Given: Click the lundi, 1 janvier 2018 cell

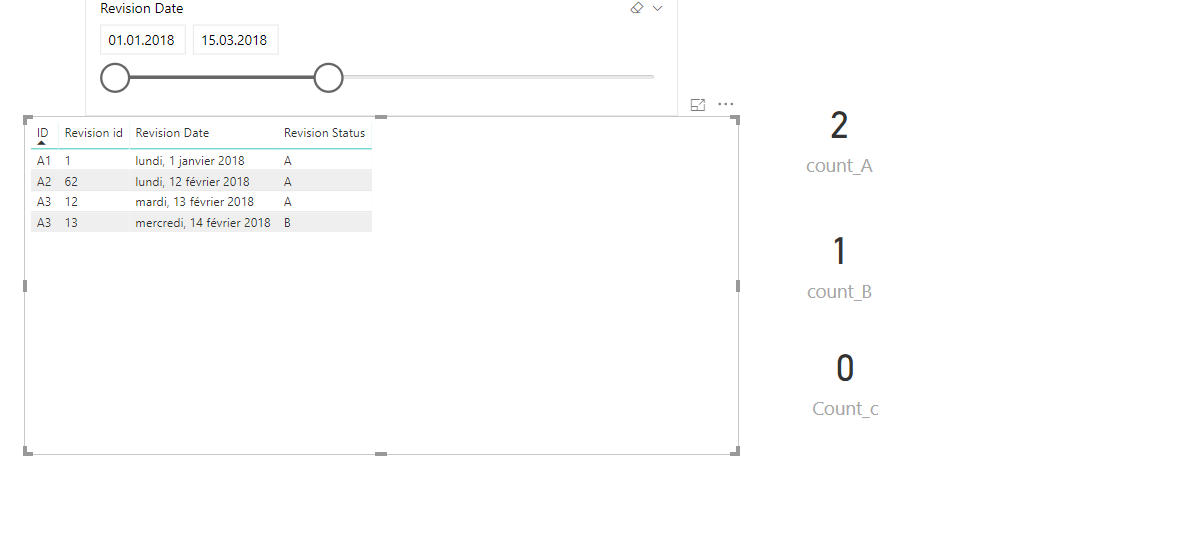Looking at the screenshot, I should [x=190, y=161].
